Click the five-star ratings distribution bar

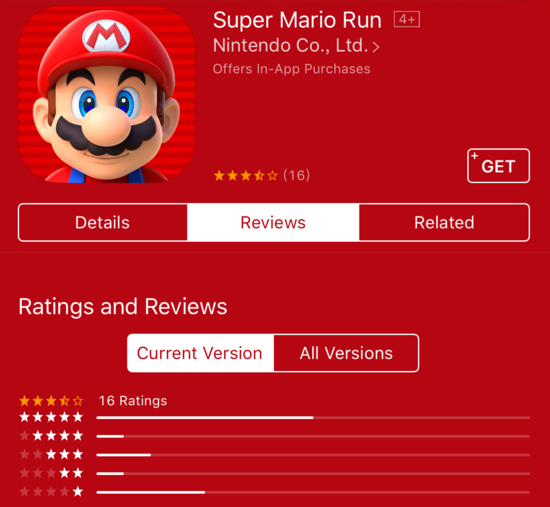coord(313,418)
